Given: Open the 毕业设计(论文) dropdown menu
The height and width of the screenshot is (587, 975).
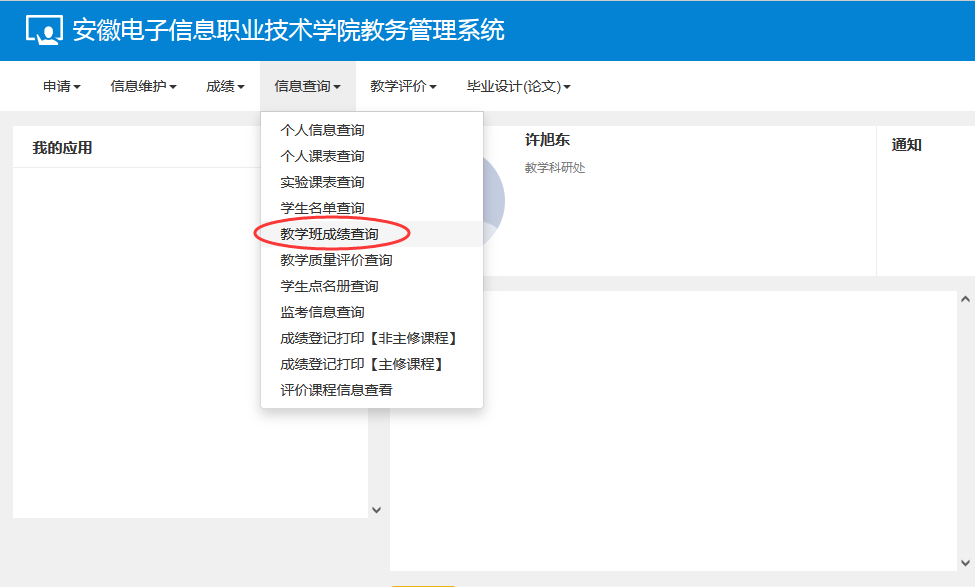Looking at the screenshot, I should [x=518, y=87].
